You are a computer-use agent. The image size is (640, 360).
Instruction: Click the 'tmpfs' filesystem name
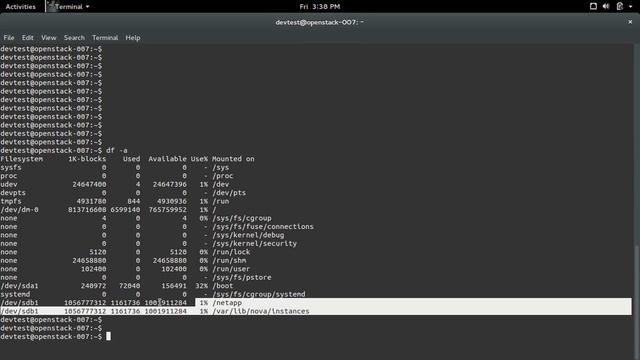click(x=11, y=201)
